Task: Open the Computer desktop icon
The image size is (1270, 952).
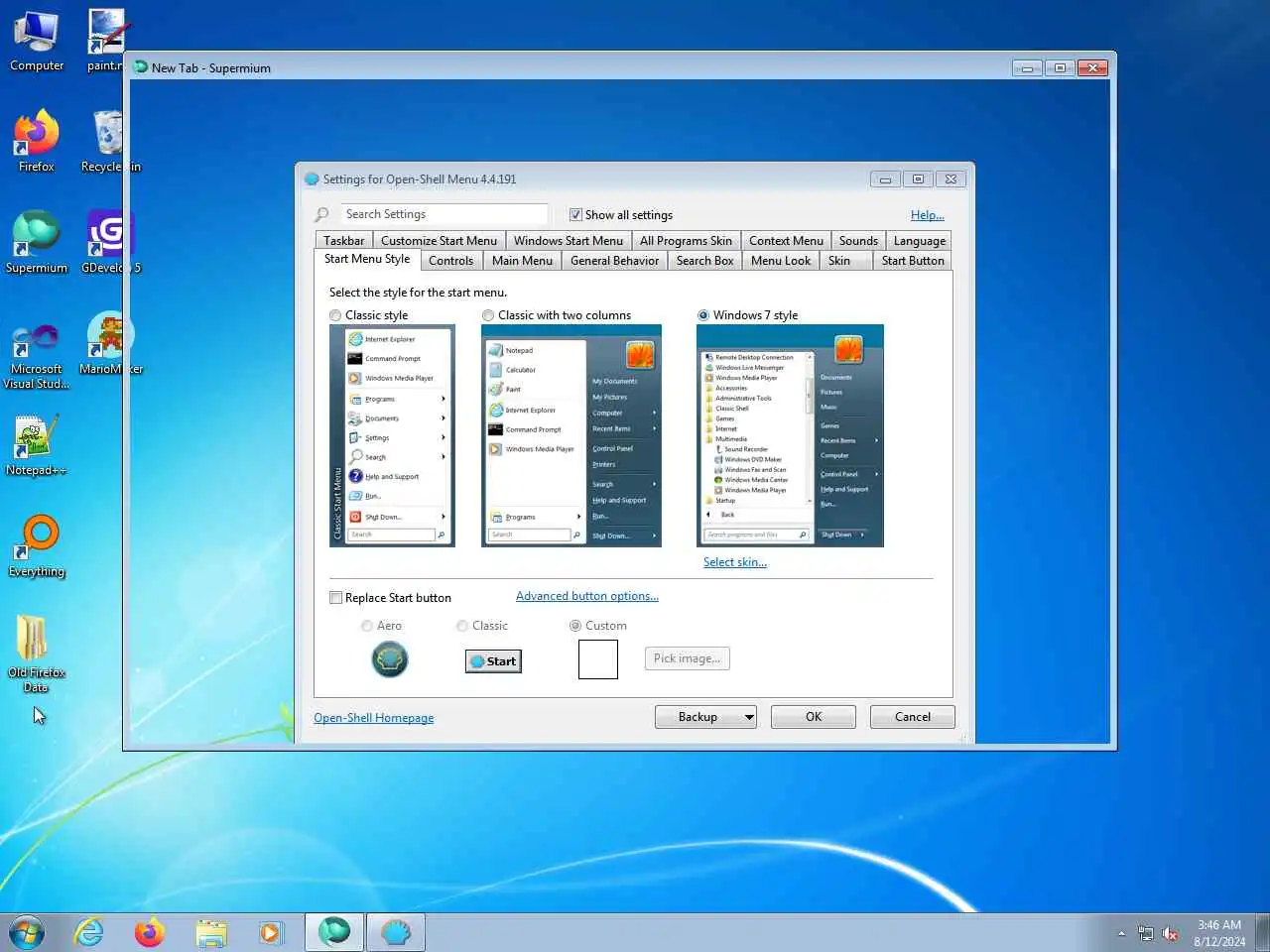Action: (37, 41)
